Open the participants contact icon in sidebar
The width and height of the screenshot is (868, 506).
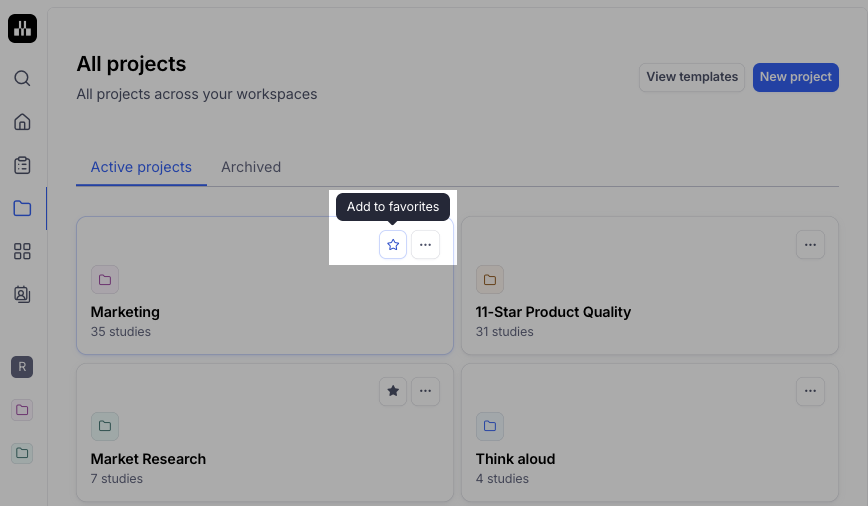pos(22,295)
